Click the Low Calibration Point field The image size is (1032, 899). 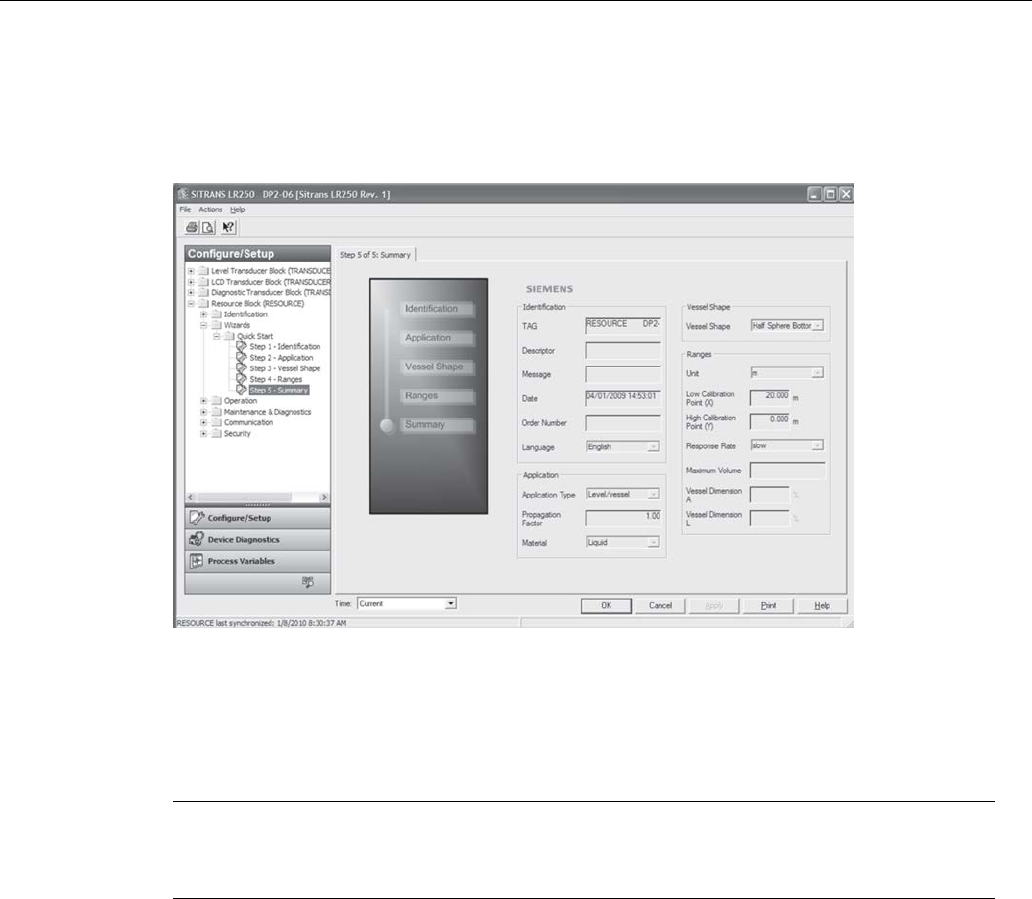(769, 398)
